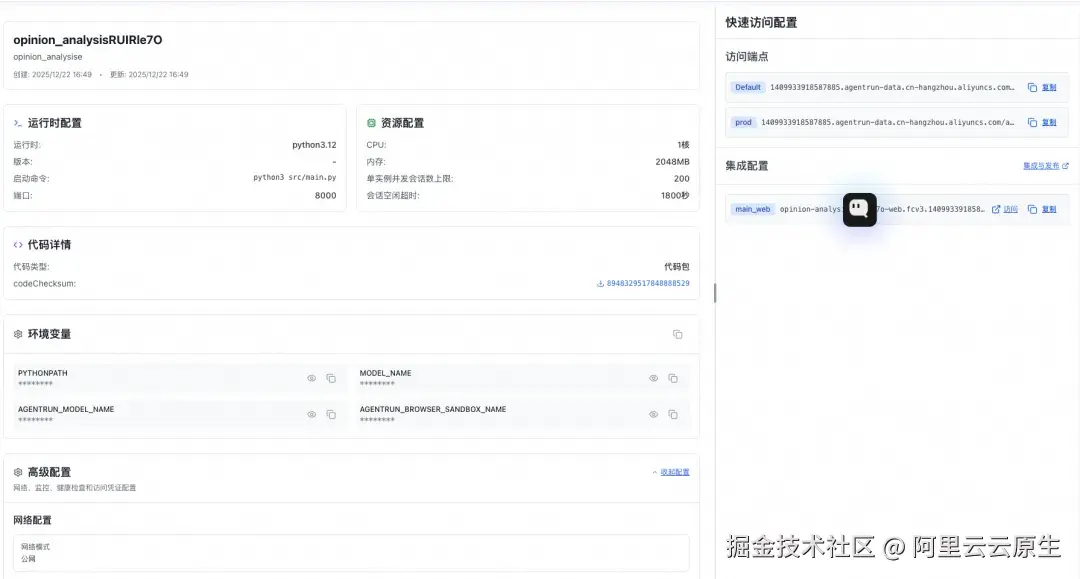1080x579 pixels.
Task: Expand the Default endpoint truncated URL entry
Action: (x=890, y=87)
